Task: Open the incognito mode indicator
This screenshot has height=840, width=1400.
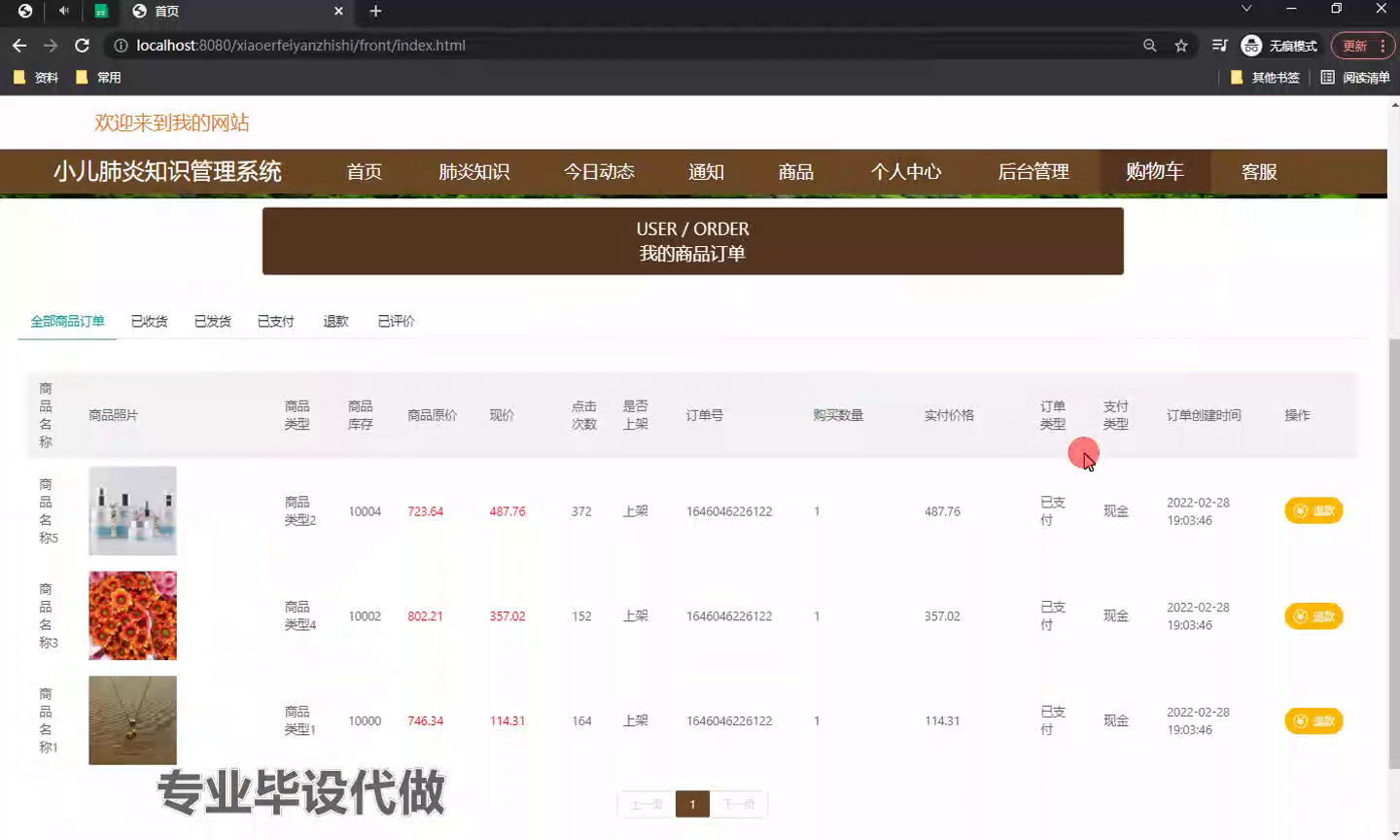Action: pyautogui.click(x=1279, y=46)
